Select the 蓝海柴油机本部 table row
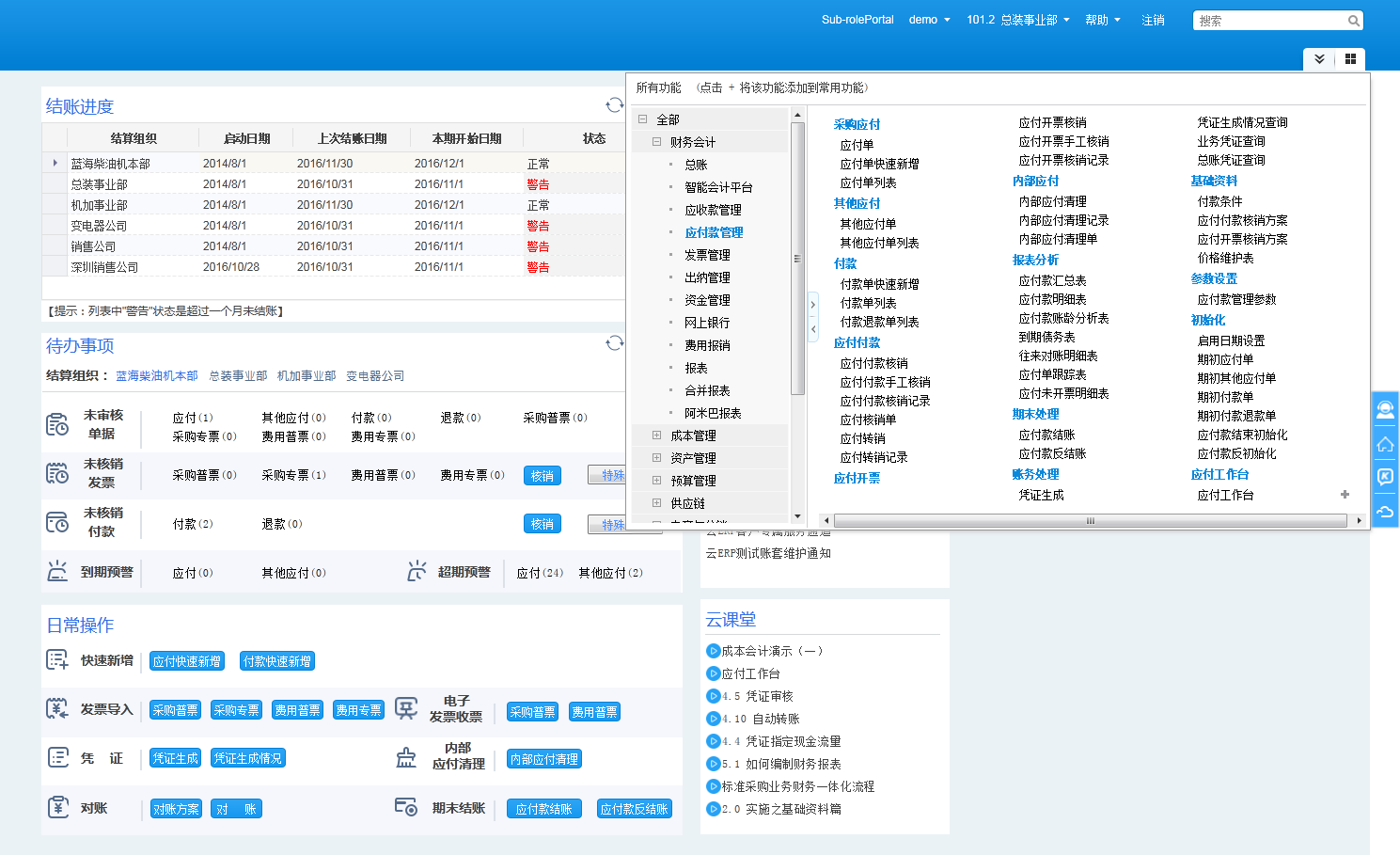1400x855 pixels. click(x=333, y=164)
